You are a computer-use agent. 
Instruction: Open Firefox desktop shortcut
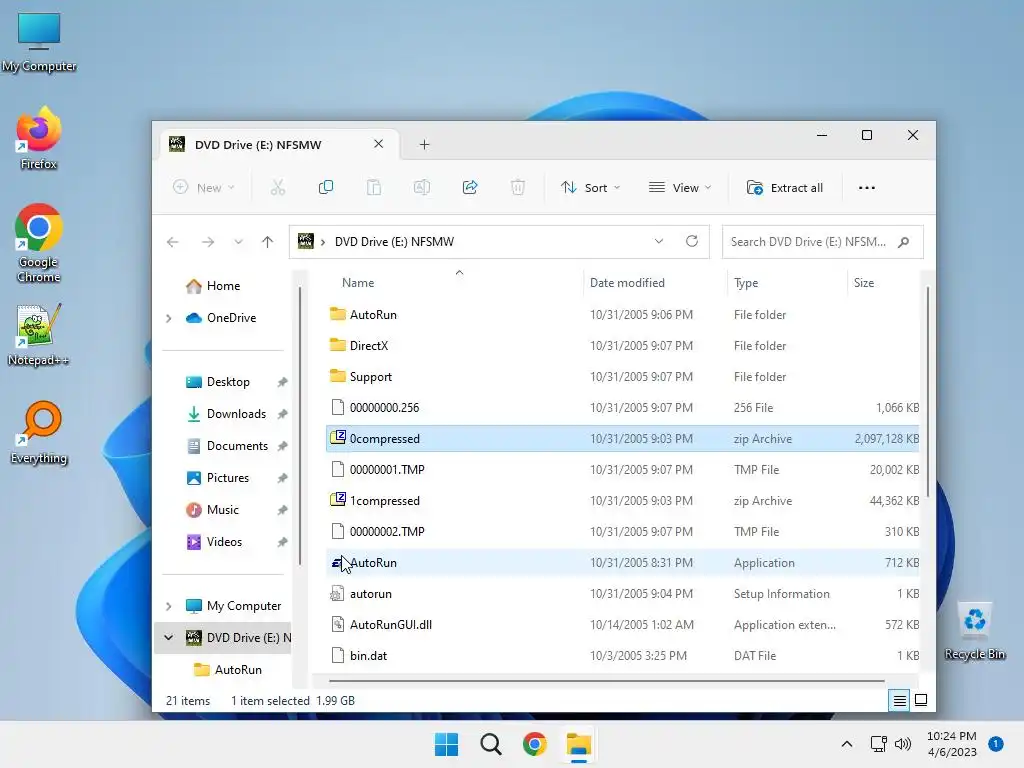pyautogui.click(x=39, y=138)
